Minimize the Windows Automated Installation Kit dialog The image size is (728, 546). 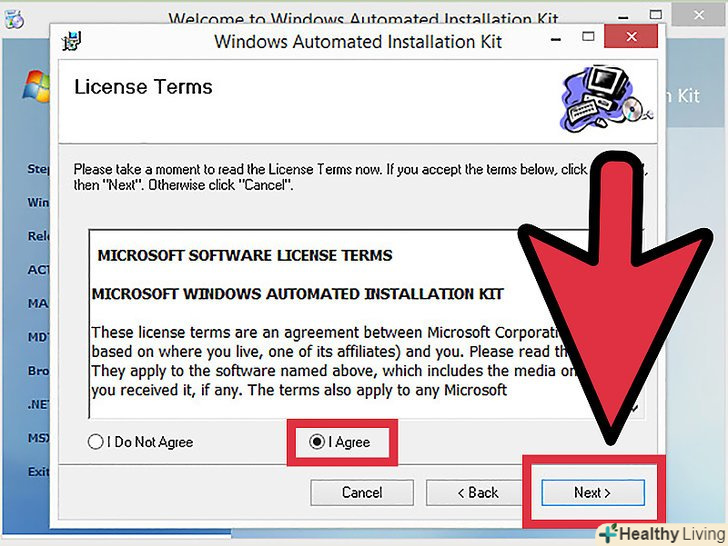pyautogui.click(x=555, y=39)
